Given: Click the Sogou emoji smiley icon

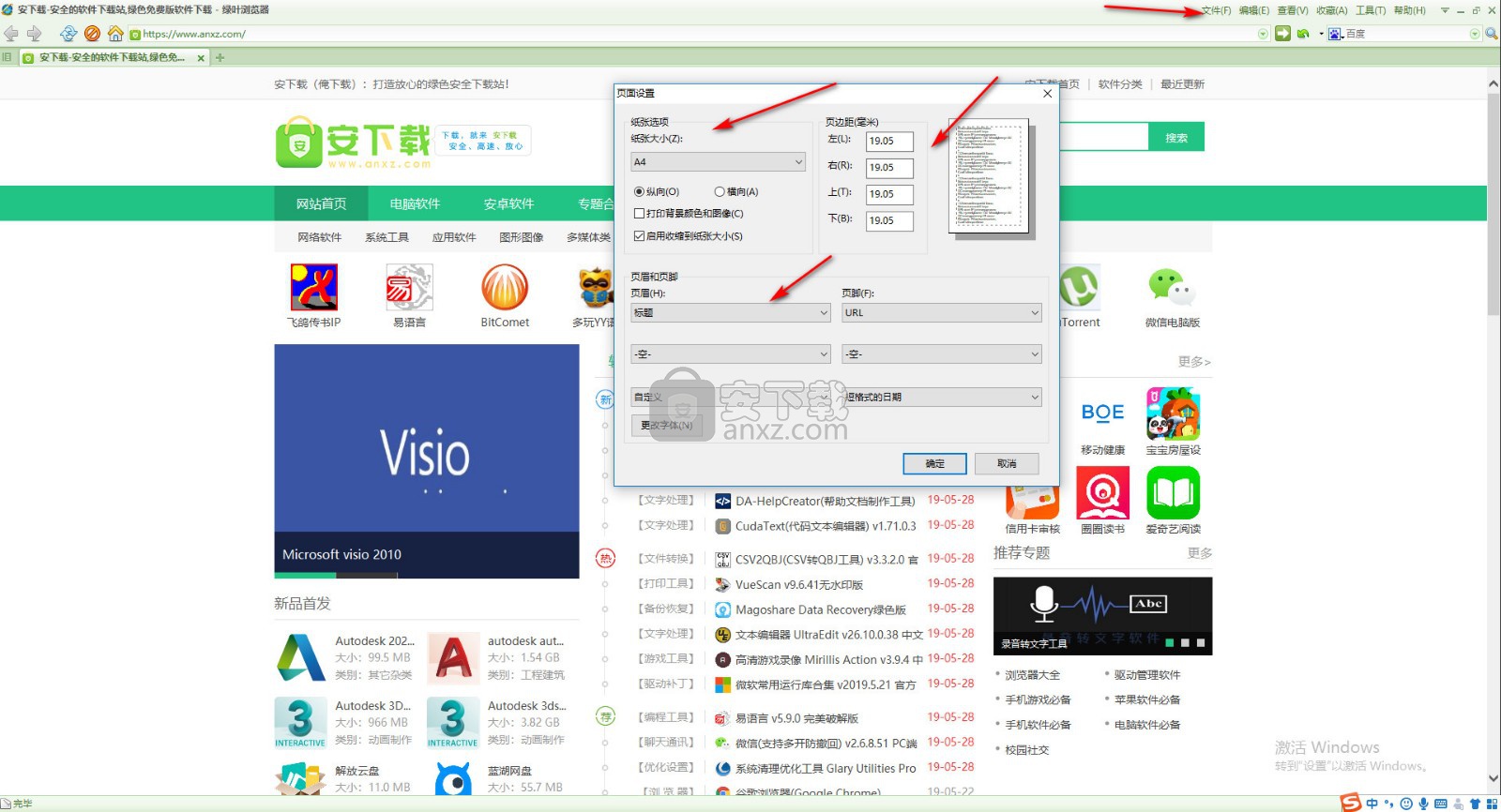Looking at the screenshot, I should [x=1406, y=804].
